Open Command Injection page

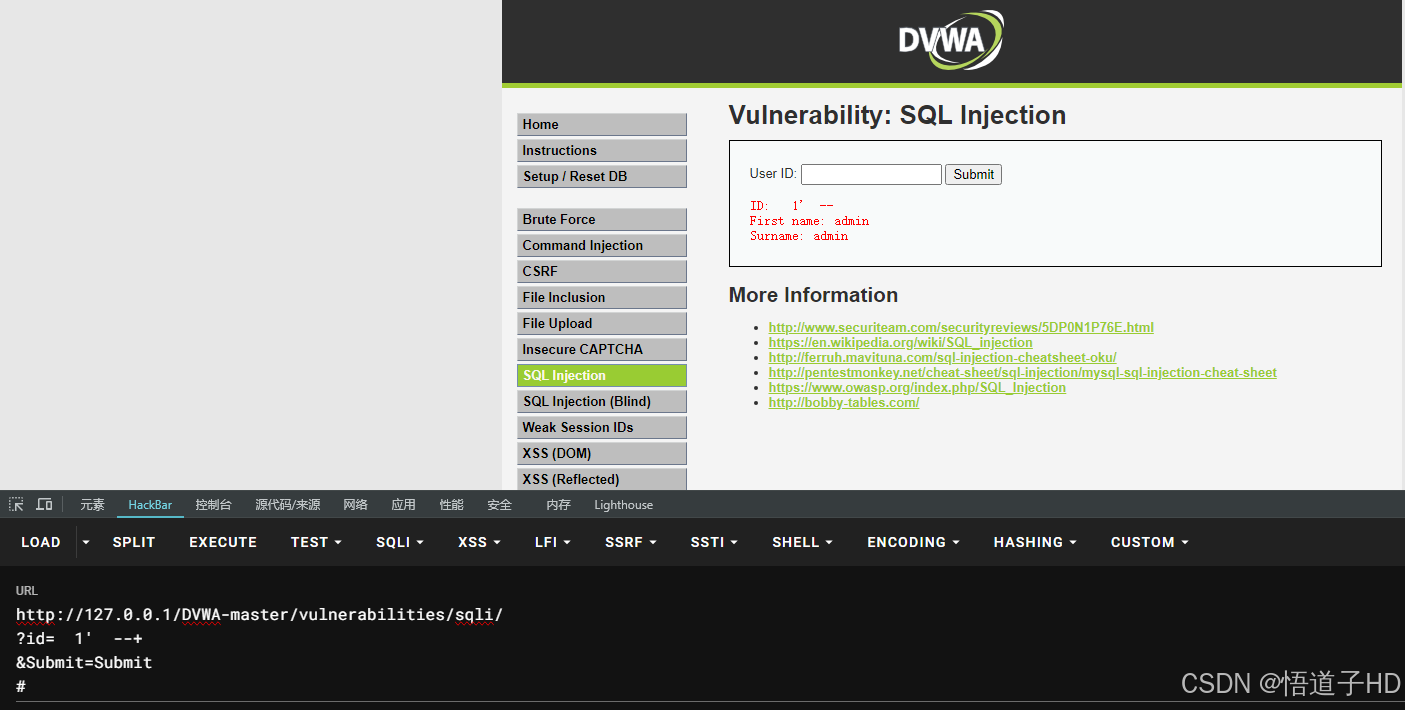click(602, 245)
